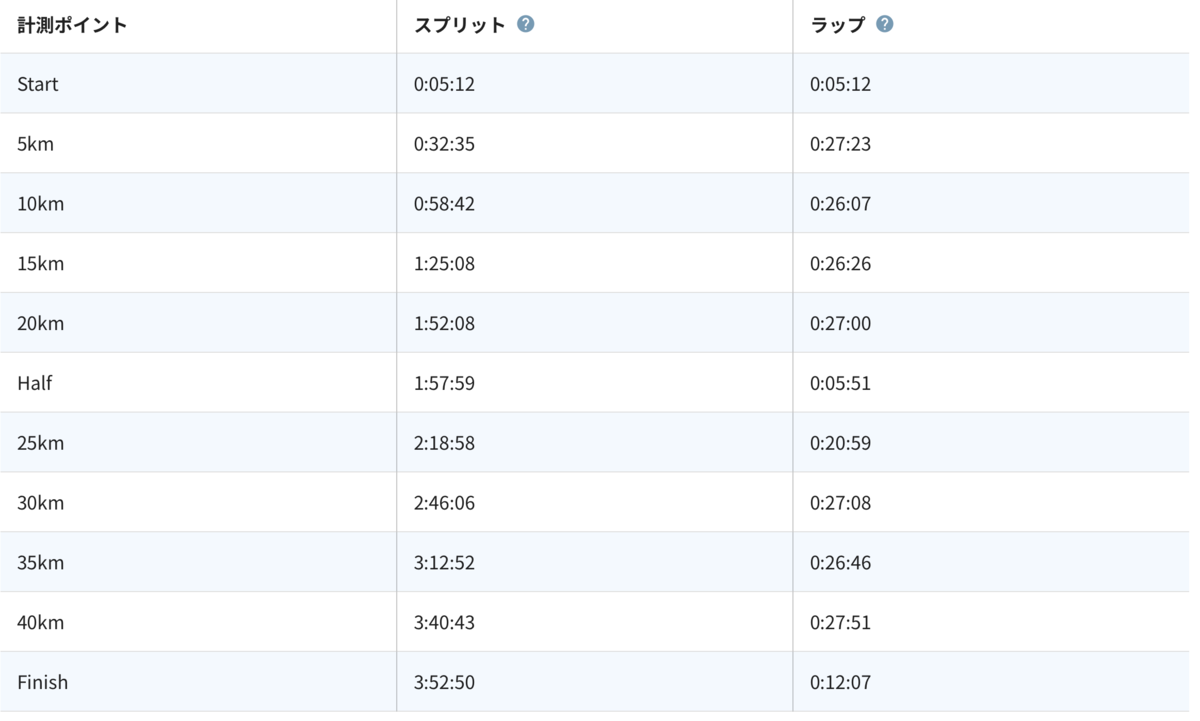Click the 10km lap time 0:26:07
The image size is (1200, 721).
click(840, 204)
